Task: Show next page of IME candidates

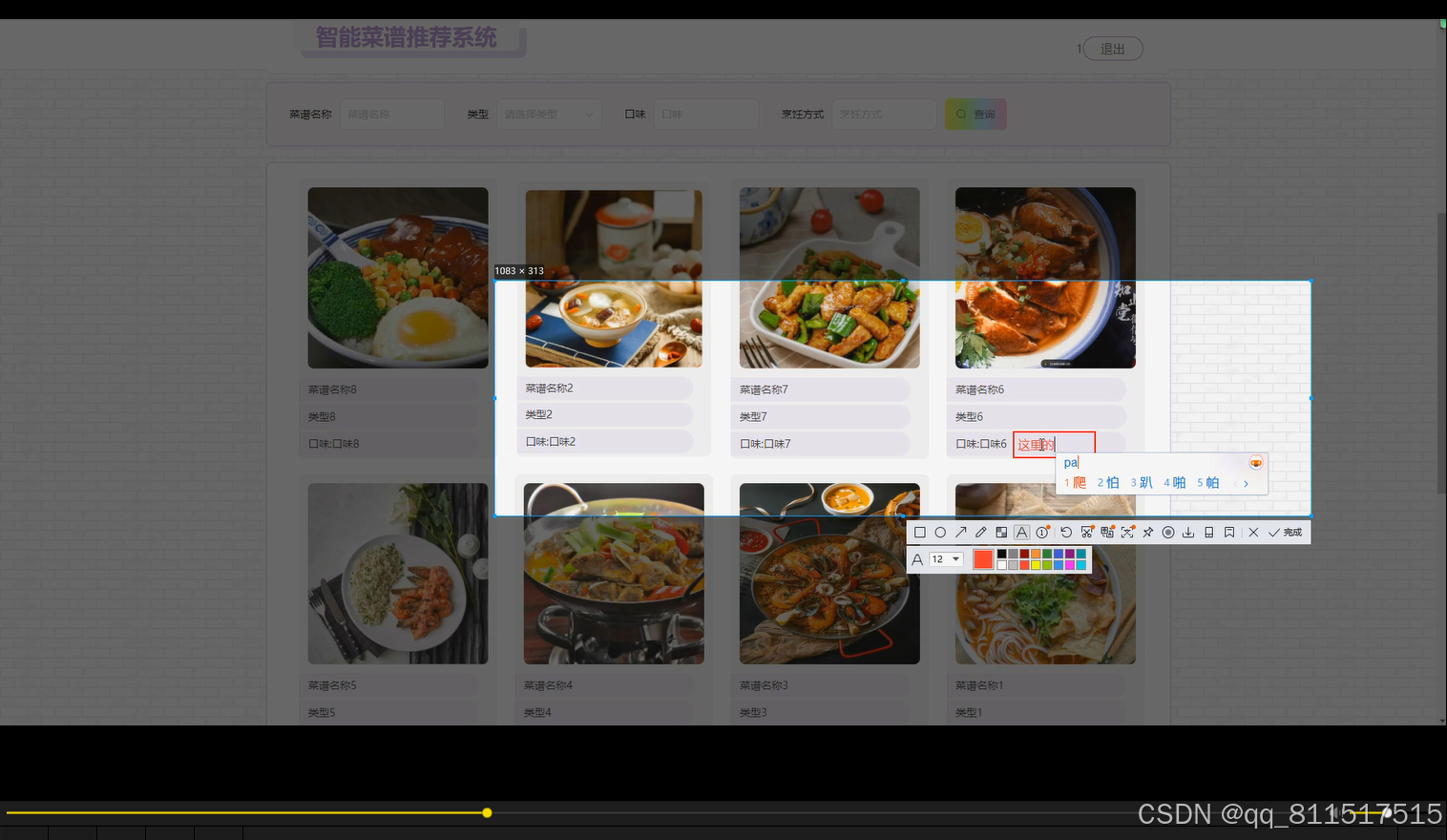Action: [1247, 483]
